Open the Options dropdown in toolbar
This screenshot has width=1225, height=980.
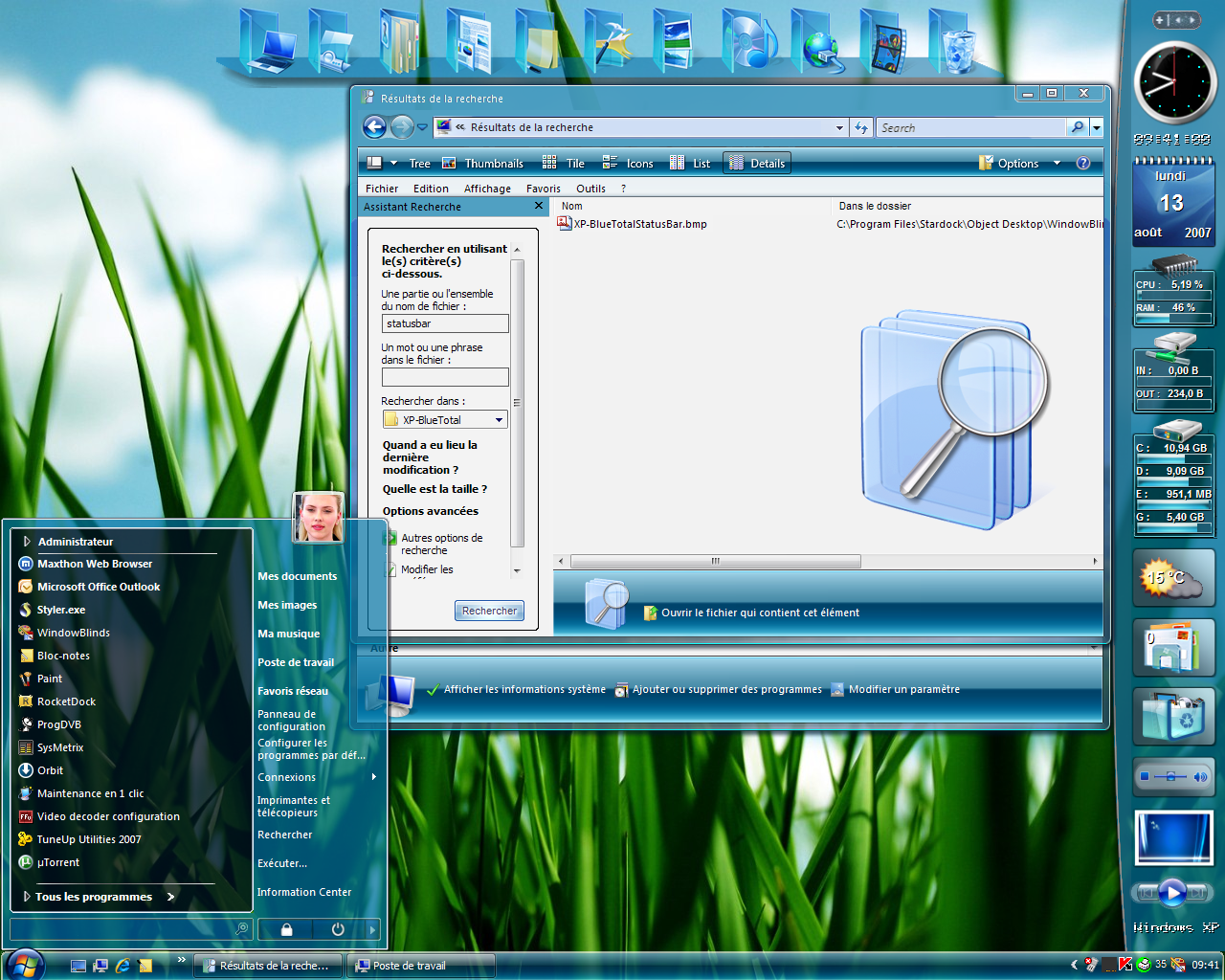point(1057,163)
